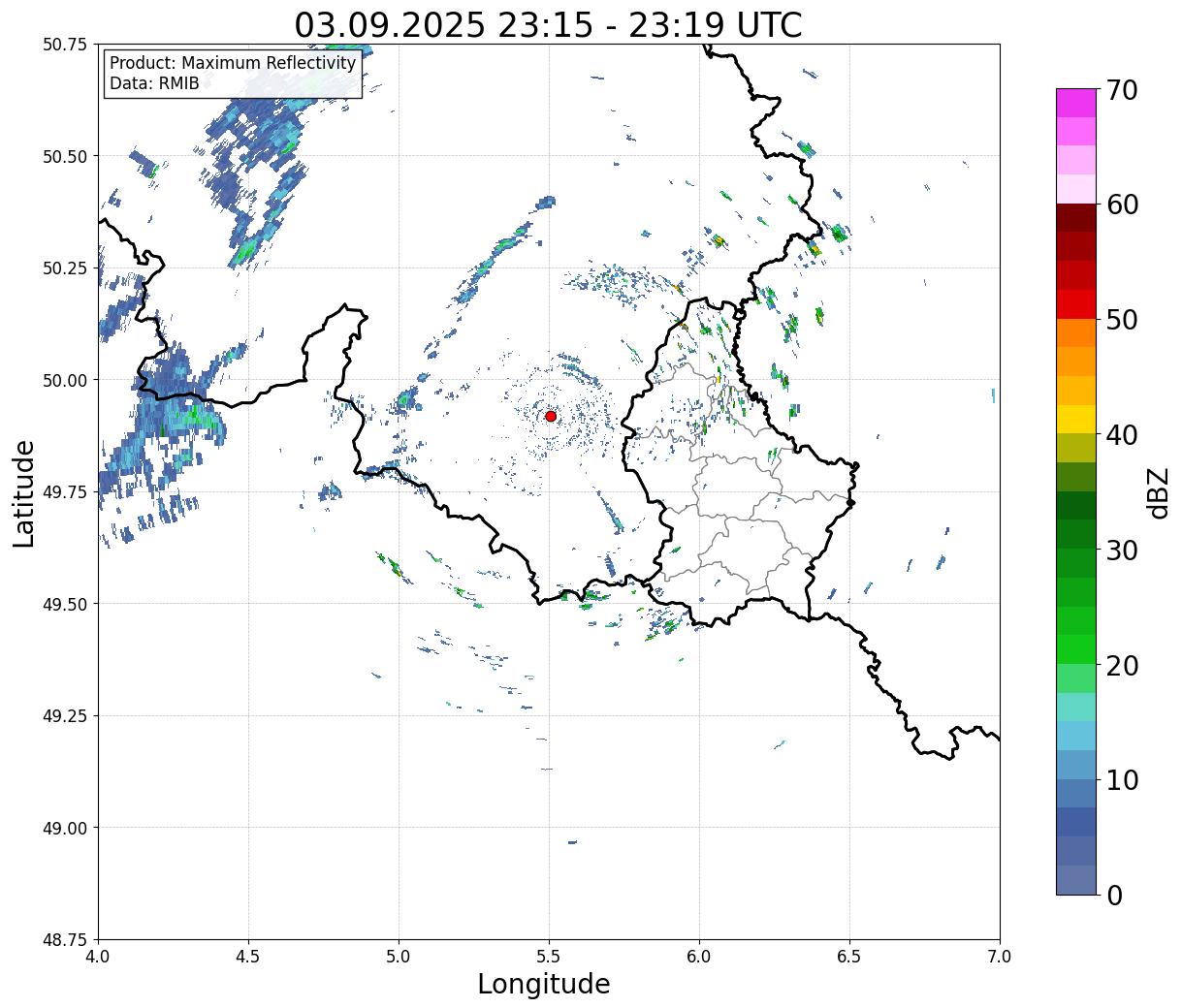The width and height of the screenshot is (1182, 1008).
Task: Click the bright green colorbar segment above 20
Action: pyautogui.click(x=1076, y=649)
